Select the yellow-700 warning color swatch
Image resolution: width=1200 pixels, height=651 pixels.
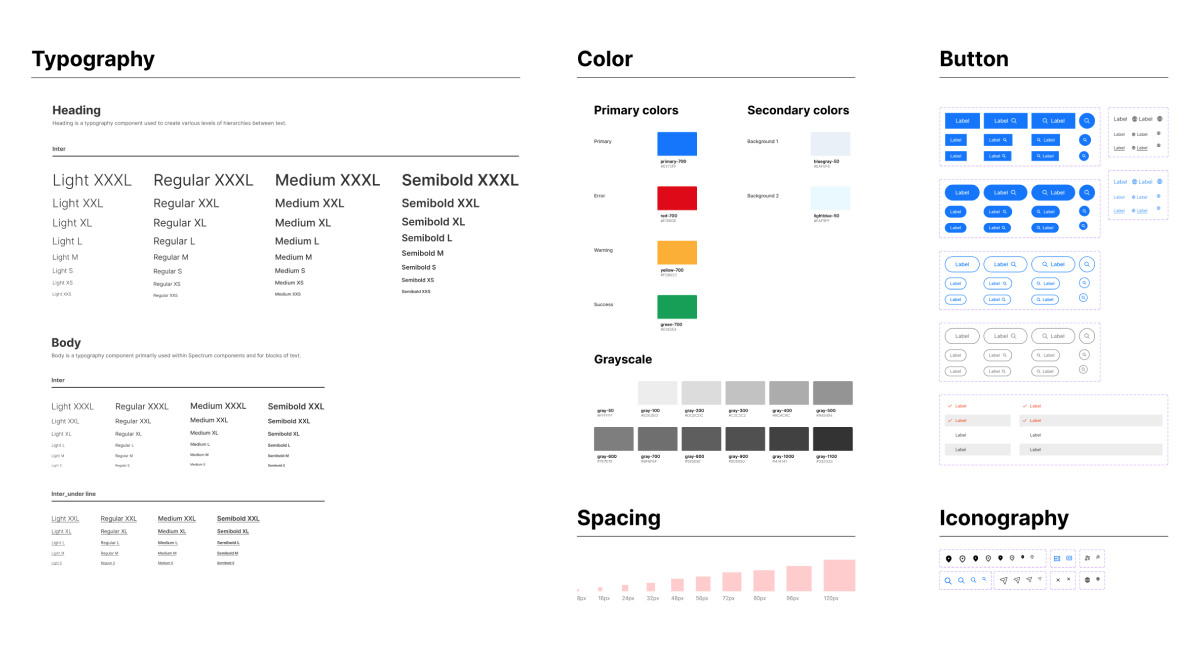(677, 252)
